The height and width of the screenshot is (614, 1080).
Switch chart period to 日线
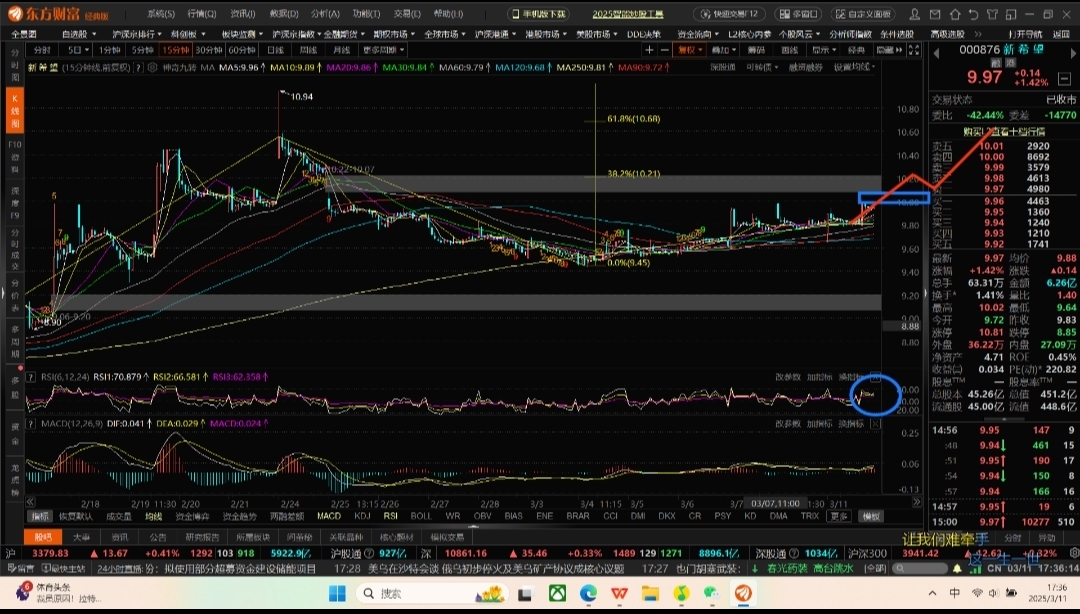point(274,49)
